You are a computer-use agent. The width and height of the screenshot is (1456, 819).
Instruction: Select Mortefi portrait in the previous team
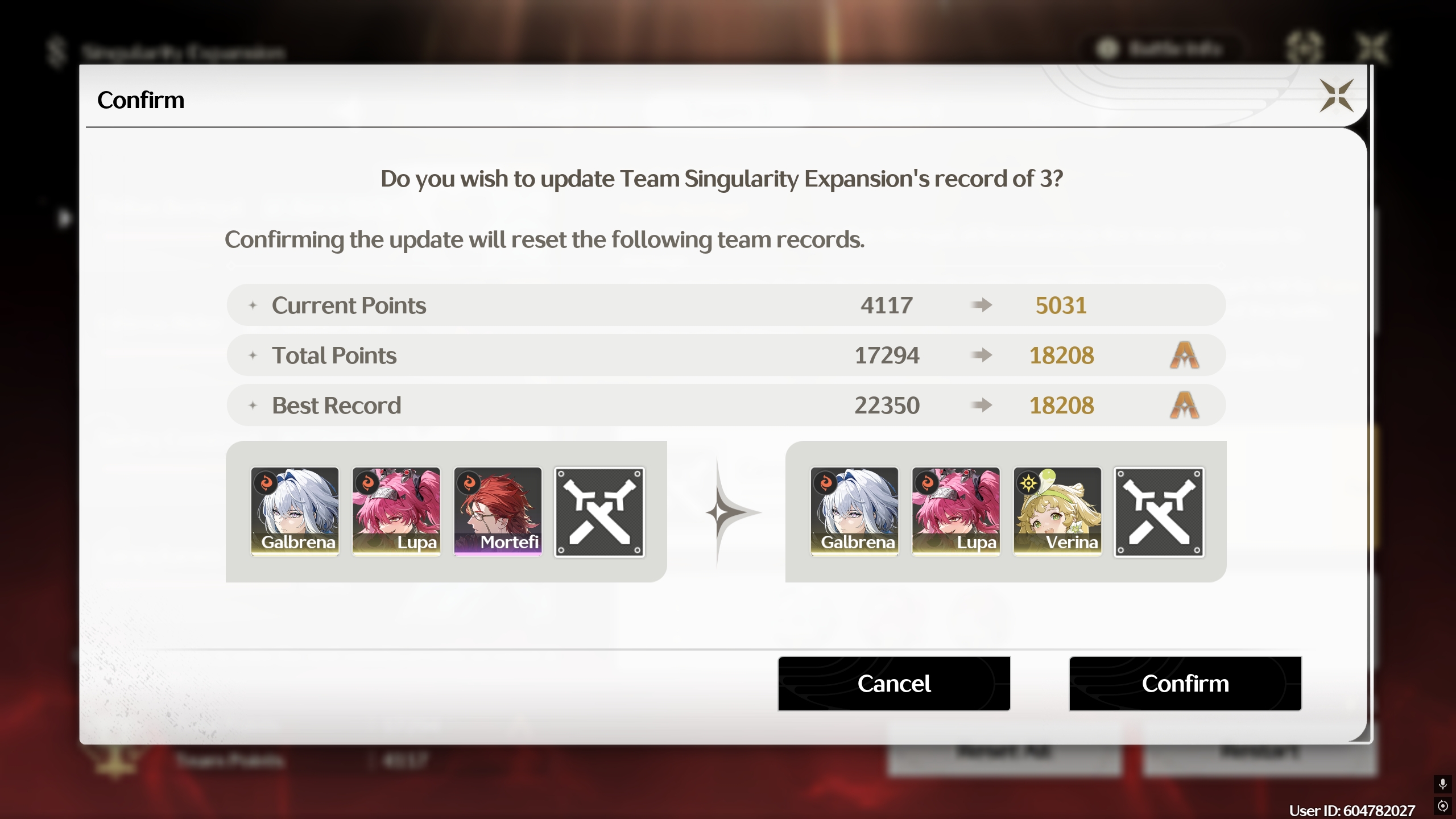(x=498, y=511)
